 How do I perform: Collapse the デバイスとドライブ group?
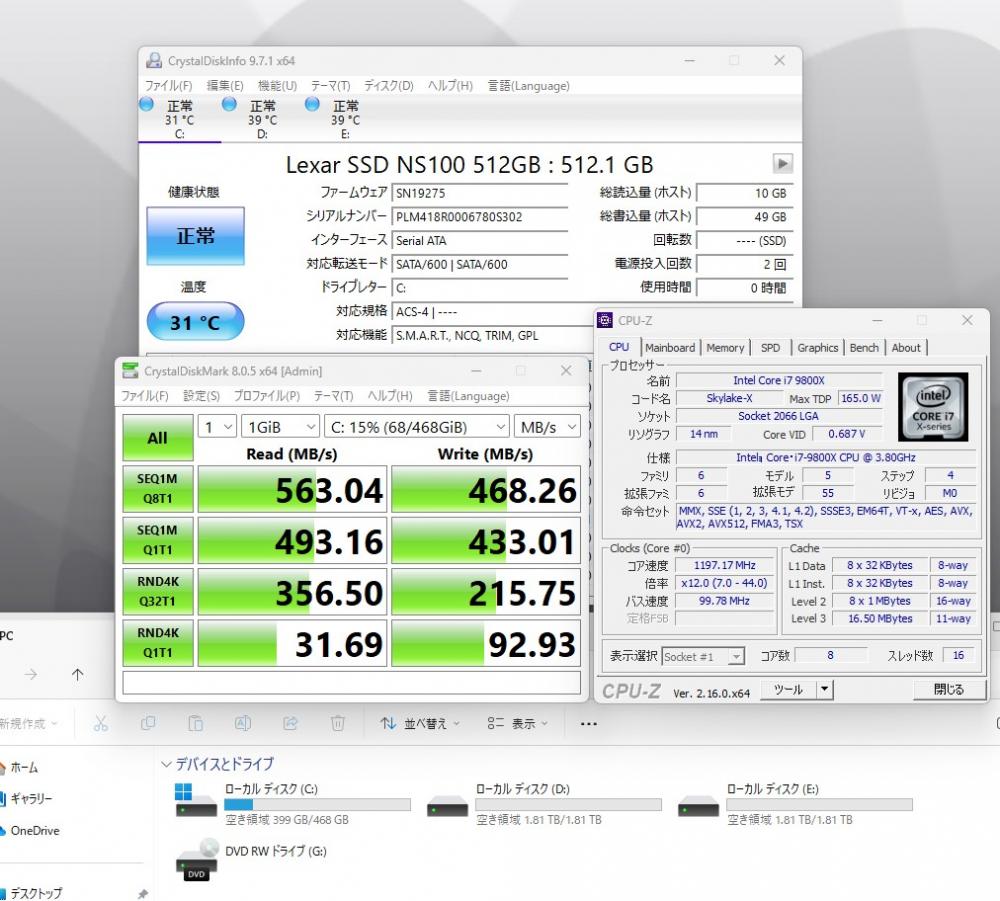point(166,763)
